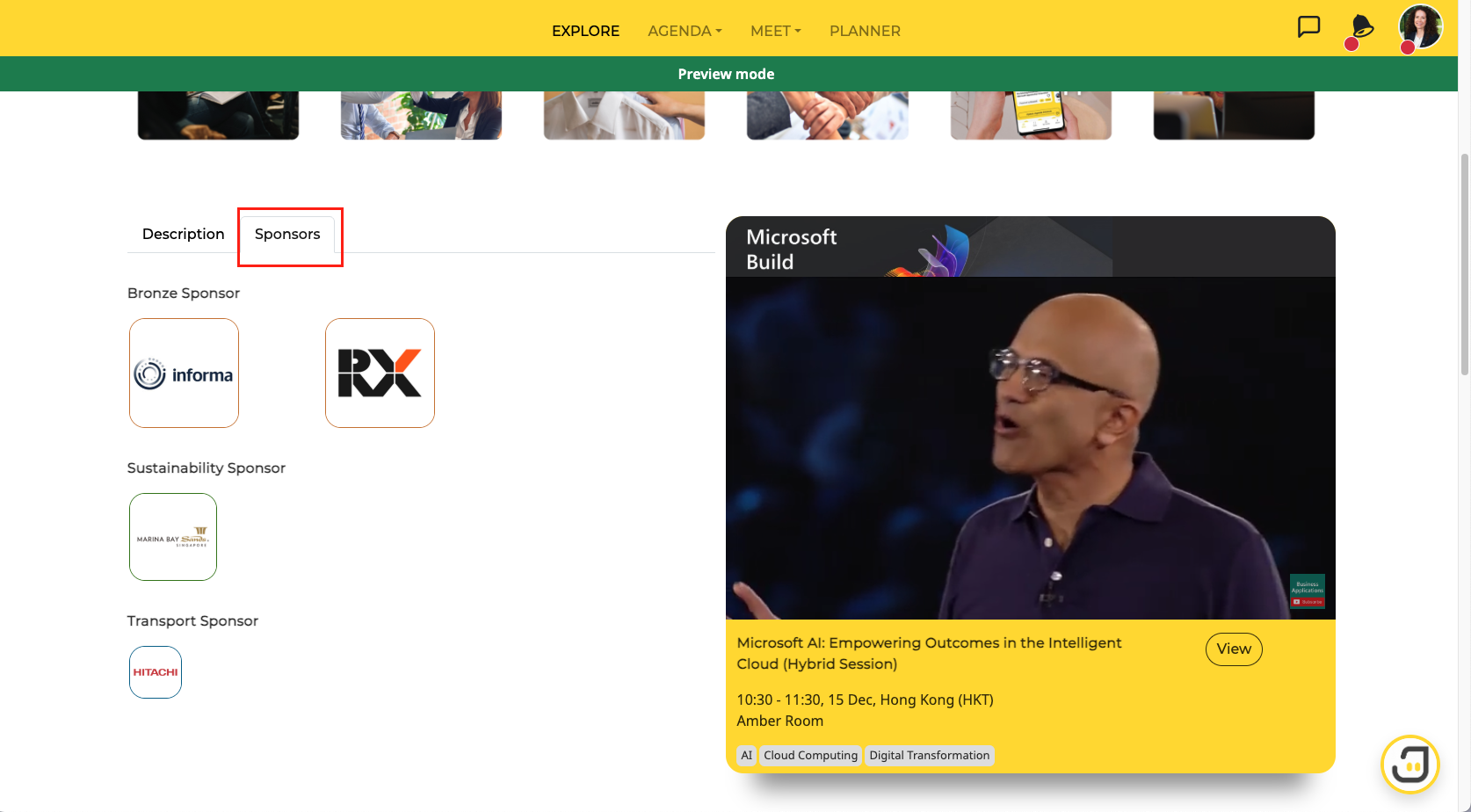Click the Sustainability Sponsor heading
Screen dimensions: 1471x812
pyautogui.click(x=207, y=468)
